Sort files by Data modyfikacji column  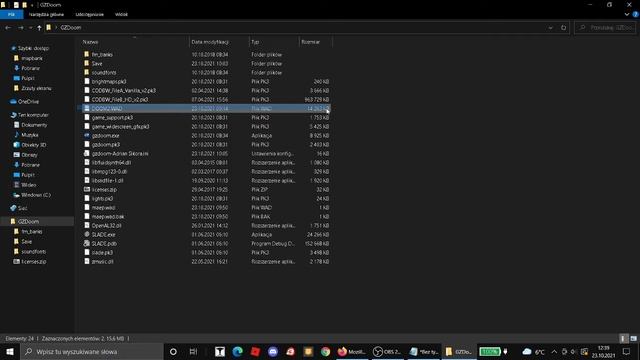(210, 42)
